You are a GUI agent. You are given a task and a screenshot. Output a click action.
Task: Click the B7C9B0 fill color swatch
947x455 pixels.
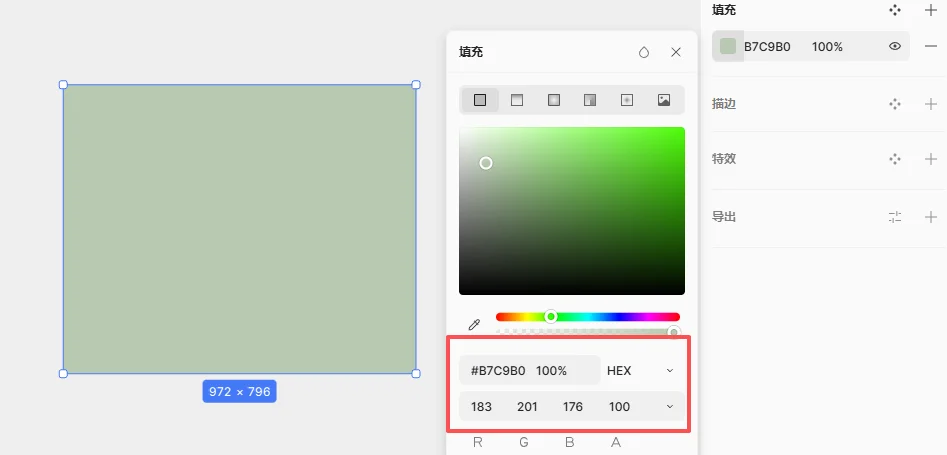[x=728, y=46]
